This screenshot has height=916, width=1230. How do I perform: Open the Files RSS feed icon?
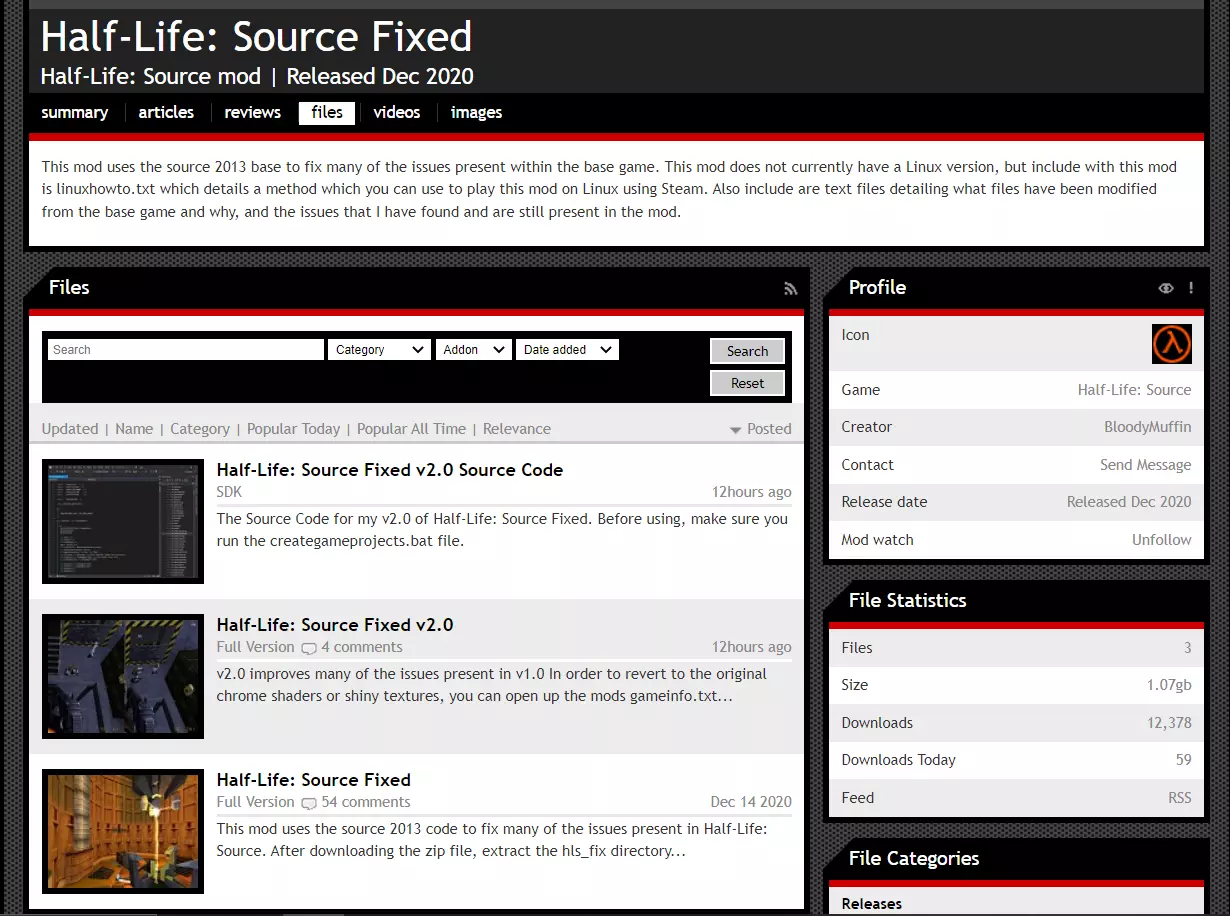click(x=790, y=288)
